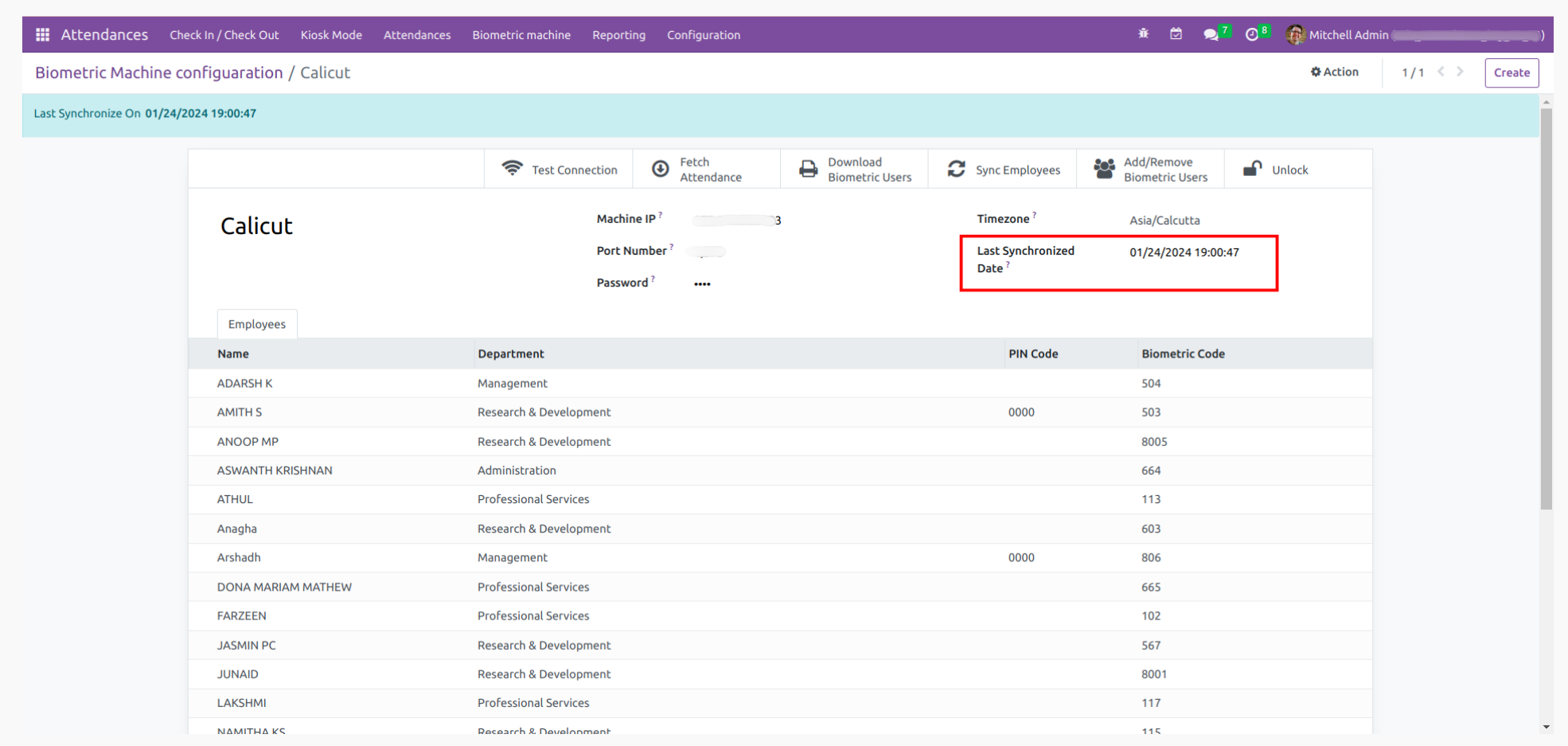Screen dimensions: 1568x746
Task: Open the Reporting menu
Action: pyautogui.click(x=618, y=34)
